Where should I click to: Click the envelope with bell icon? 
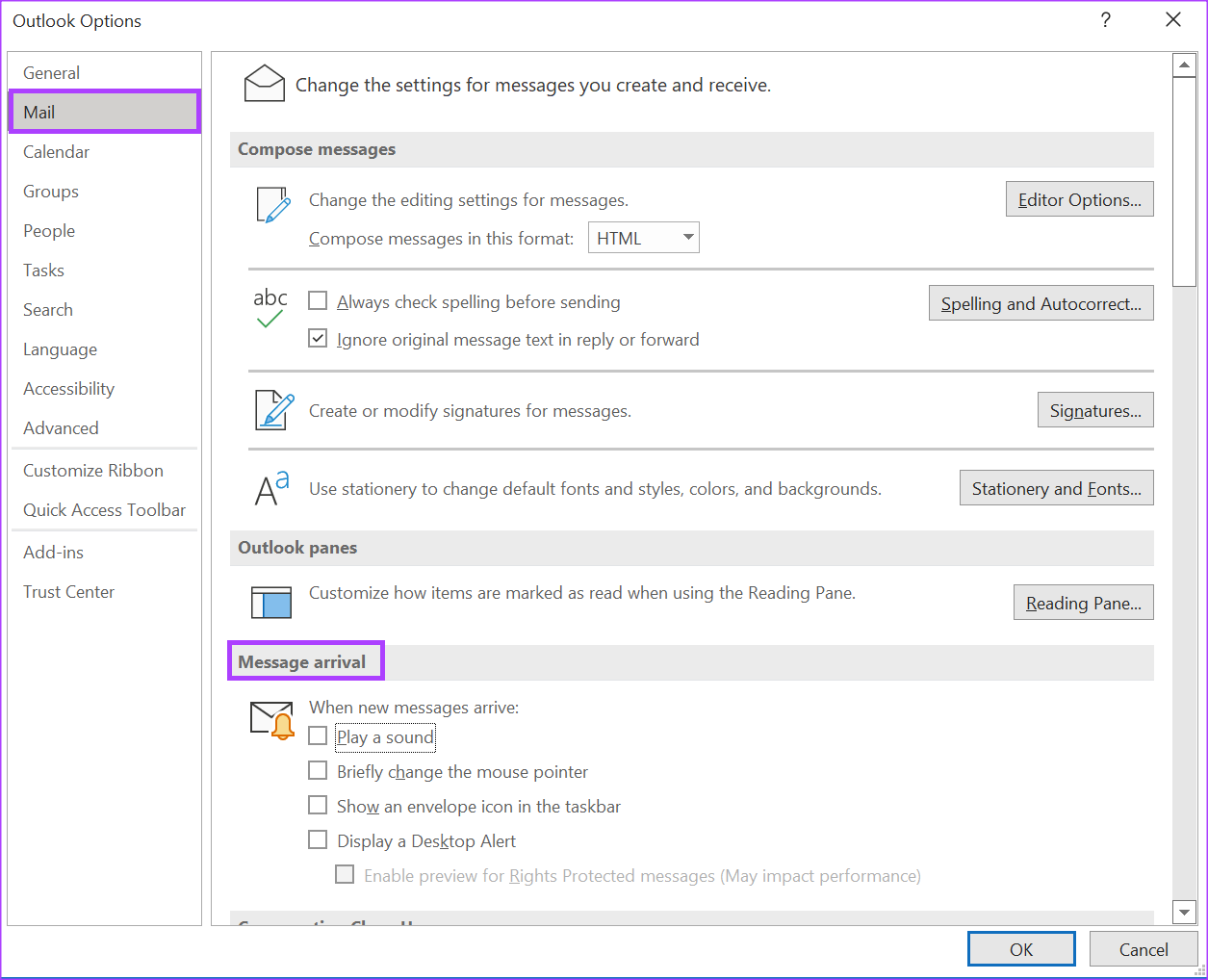[272, 720]
